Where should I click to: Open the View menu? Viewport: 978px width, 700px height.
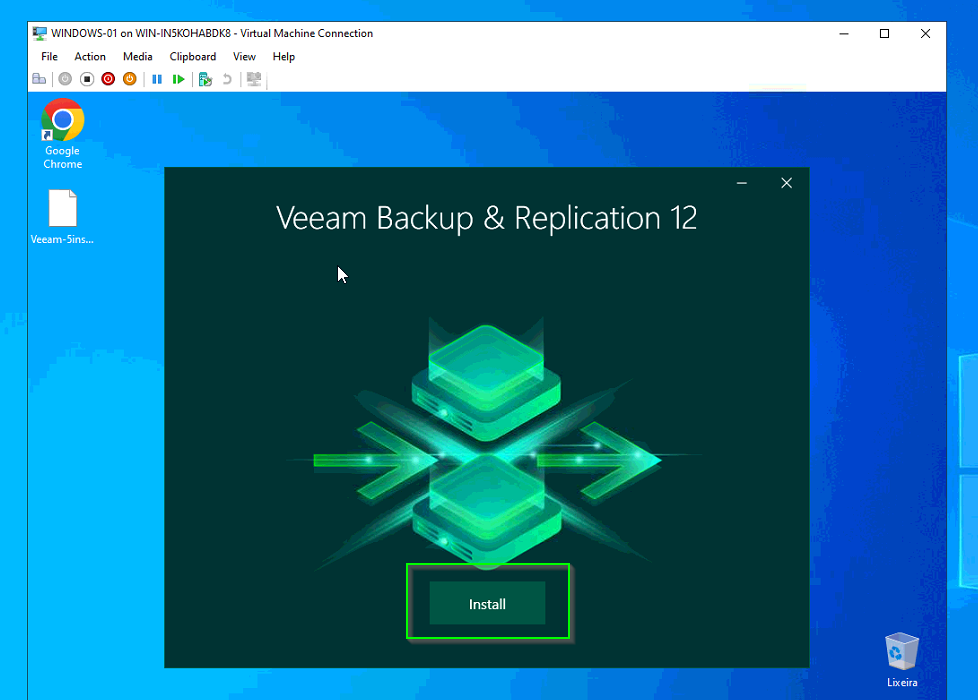coord(244,57)
